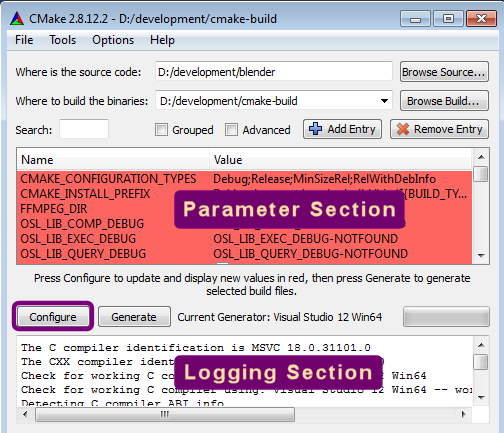Open the Tools menu
Screen dimensions: 504x433
tap(62, 40)
